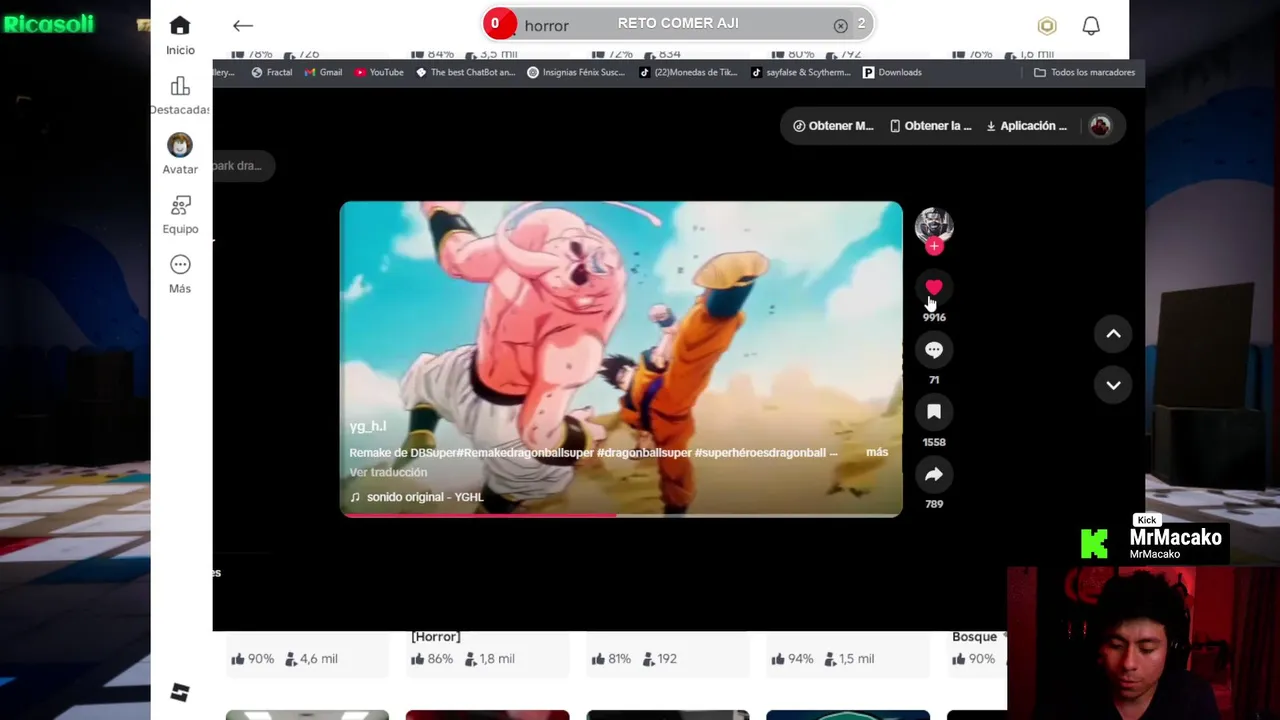This screenshot has height=720, width=1280.
Task: Expand Todos los marcadores folder
Action: [1084, 72]
